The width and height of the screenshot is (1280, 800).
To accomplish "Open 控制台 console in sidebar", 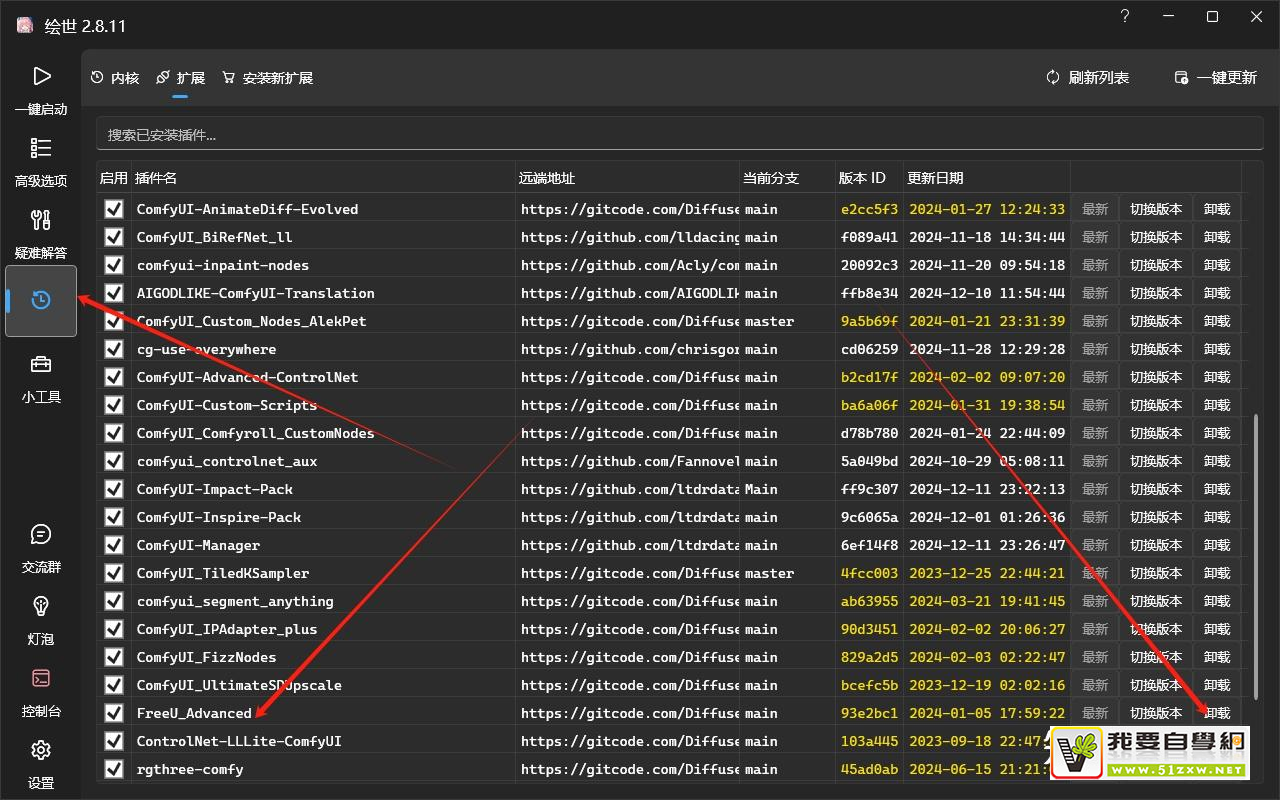I will coord(41,679).
